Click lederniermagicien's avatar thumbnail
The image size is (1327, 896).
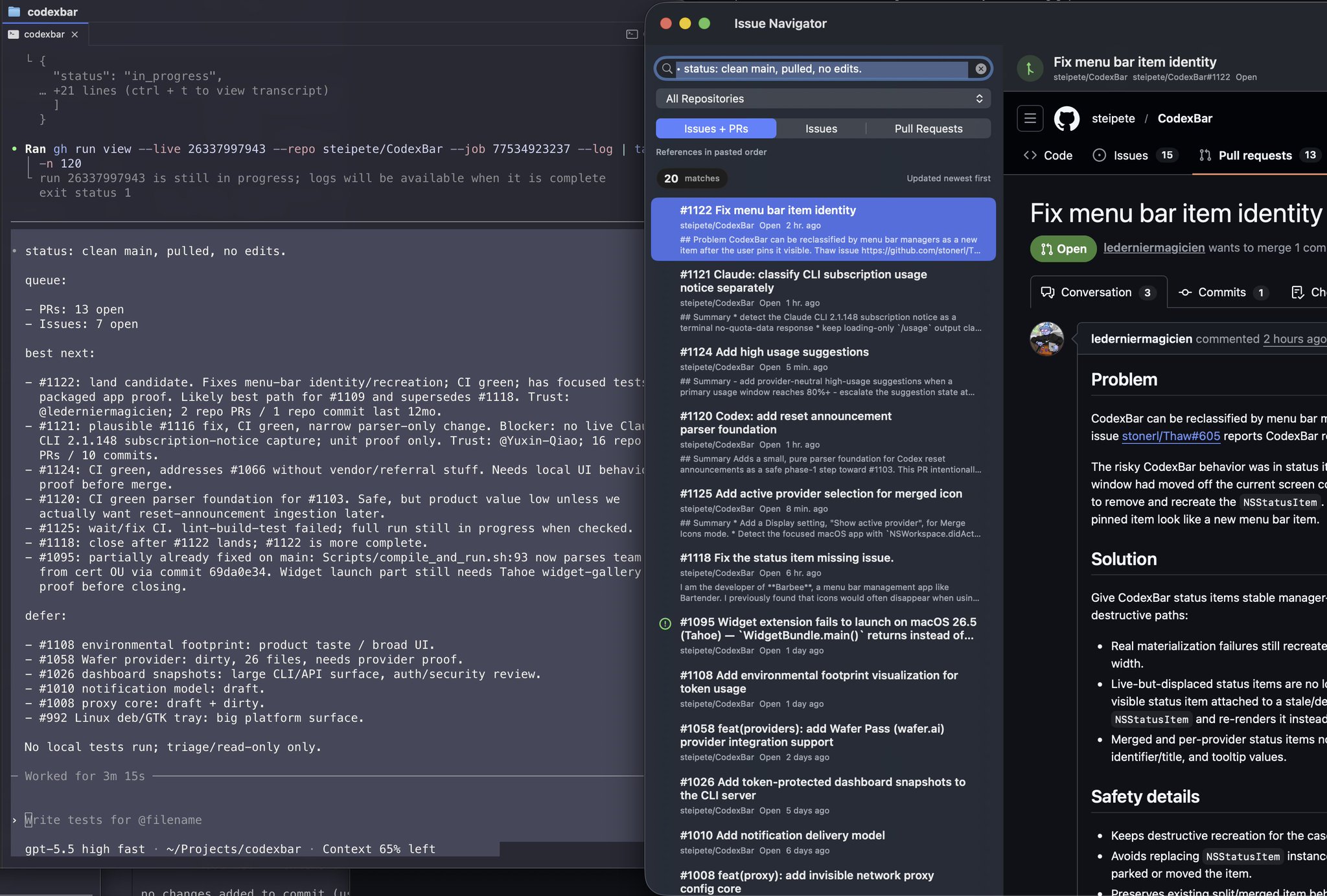click(1046, 339)
